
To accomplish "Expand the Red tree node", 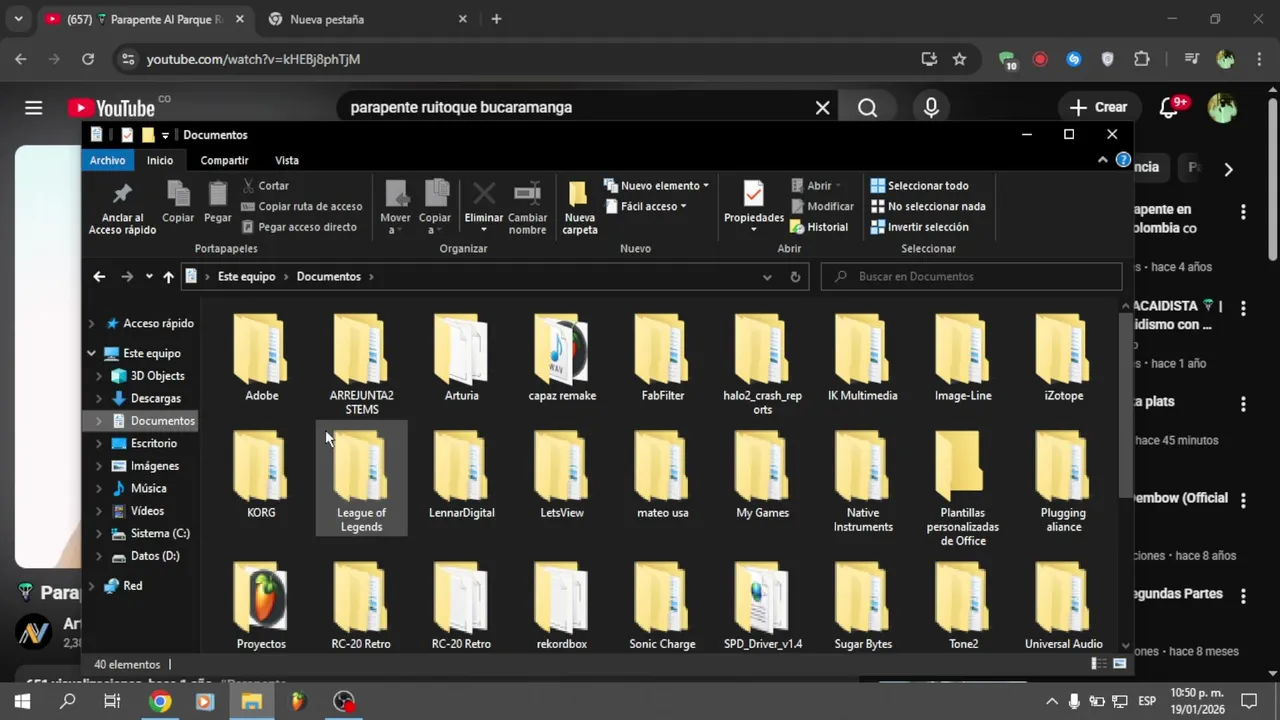I will pos(91,586).
